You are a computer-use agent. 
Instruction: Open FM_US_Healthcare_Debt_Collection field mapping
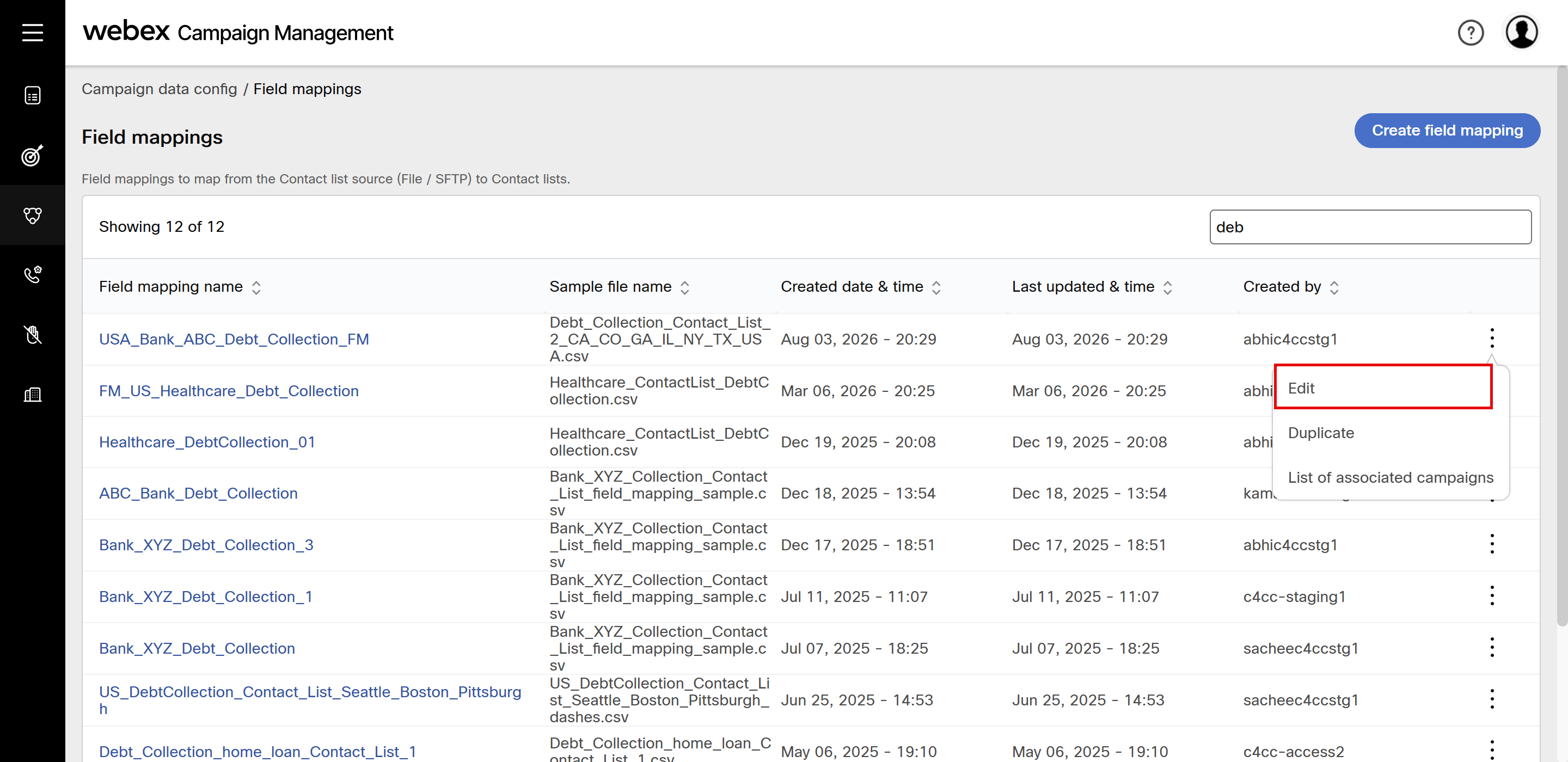229,391
